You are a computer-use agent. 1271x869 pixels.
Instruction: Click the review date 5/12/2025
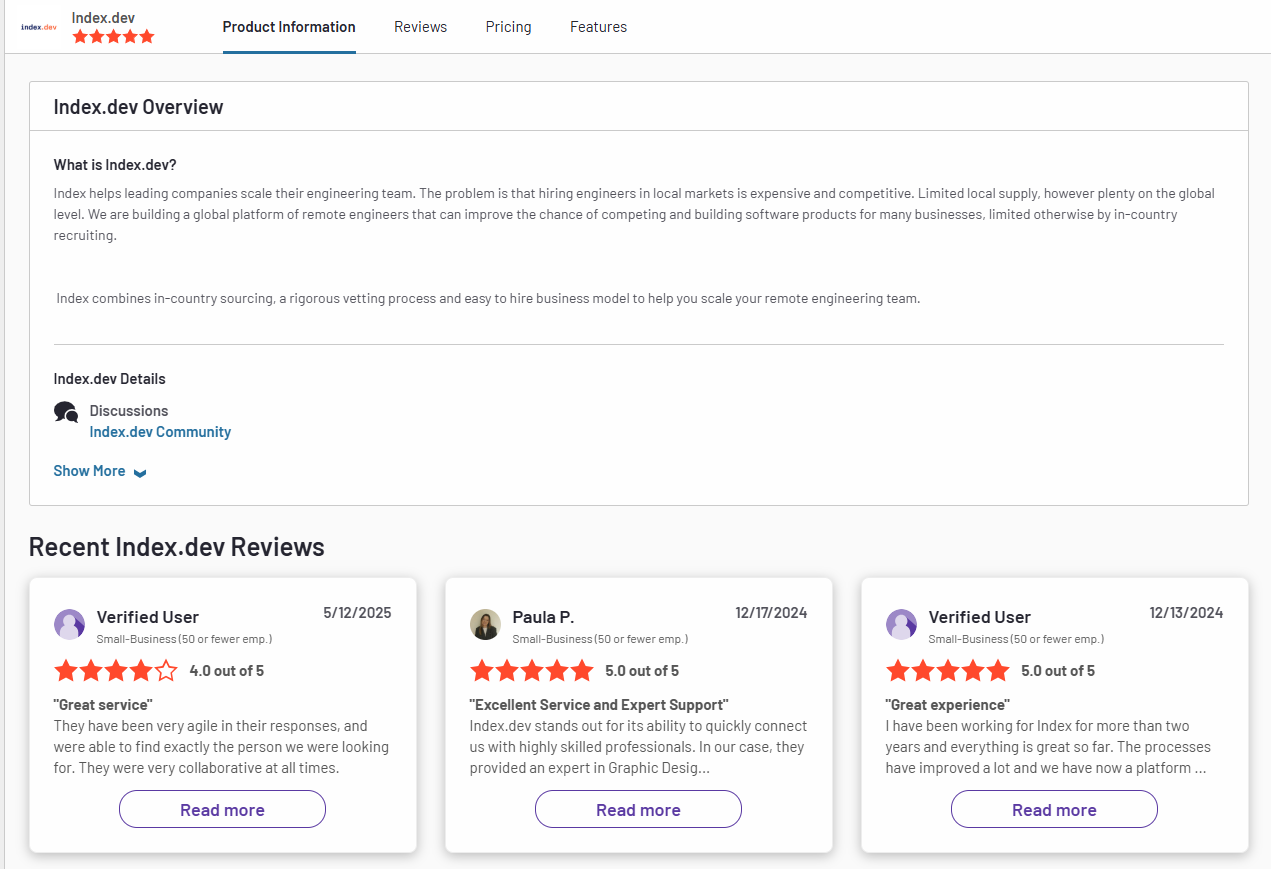click(x=357, y=613)
